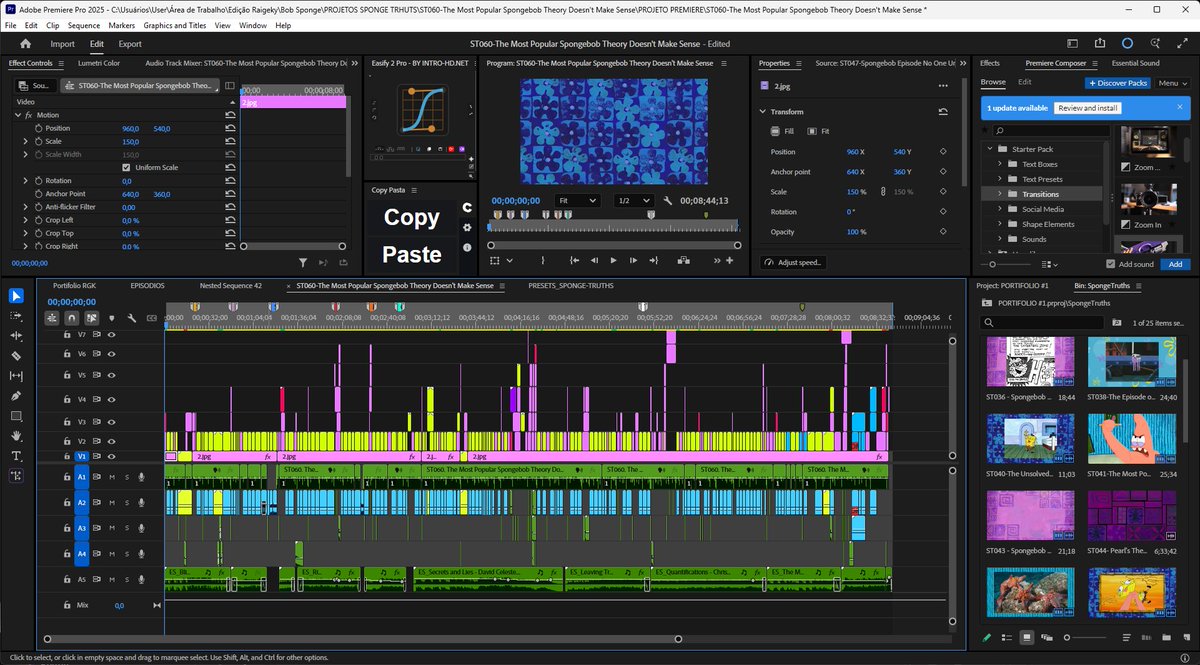Screen dimensions: 1200x665
Task: Select the Hand tool
Action: click(16, 436)
